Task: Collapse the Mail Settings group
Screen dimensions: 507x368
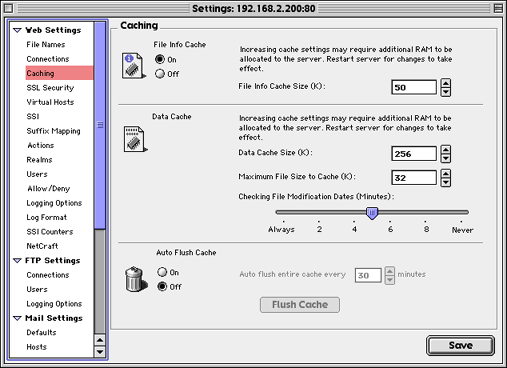Action: (x=17, y=318)
